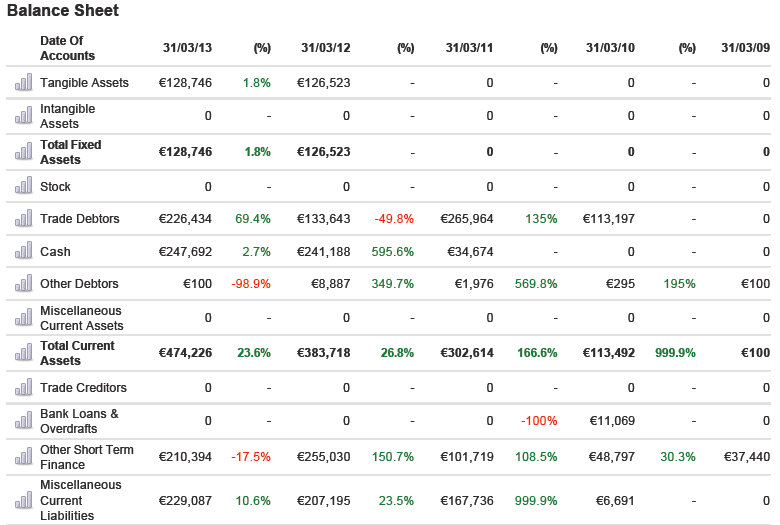Click the graph icon next to Total Fixed Assets

click(23, 152)
